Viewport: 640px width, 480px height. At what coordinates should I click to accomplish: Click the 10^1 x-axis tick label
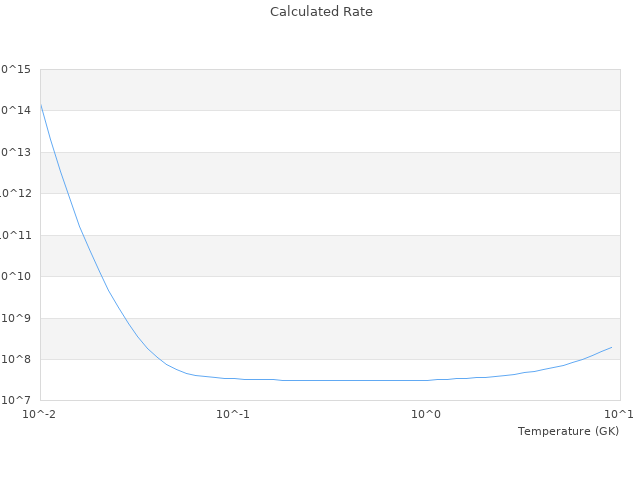click(x=619, y=414)
